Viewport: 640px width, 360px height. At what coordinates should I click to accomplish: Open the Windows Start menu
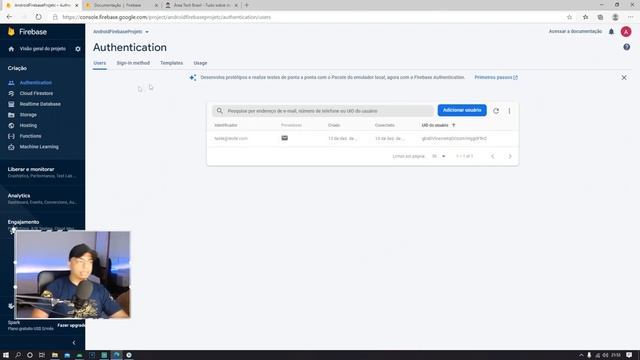click(x=6, y=355)
